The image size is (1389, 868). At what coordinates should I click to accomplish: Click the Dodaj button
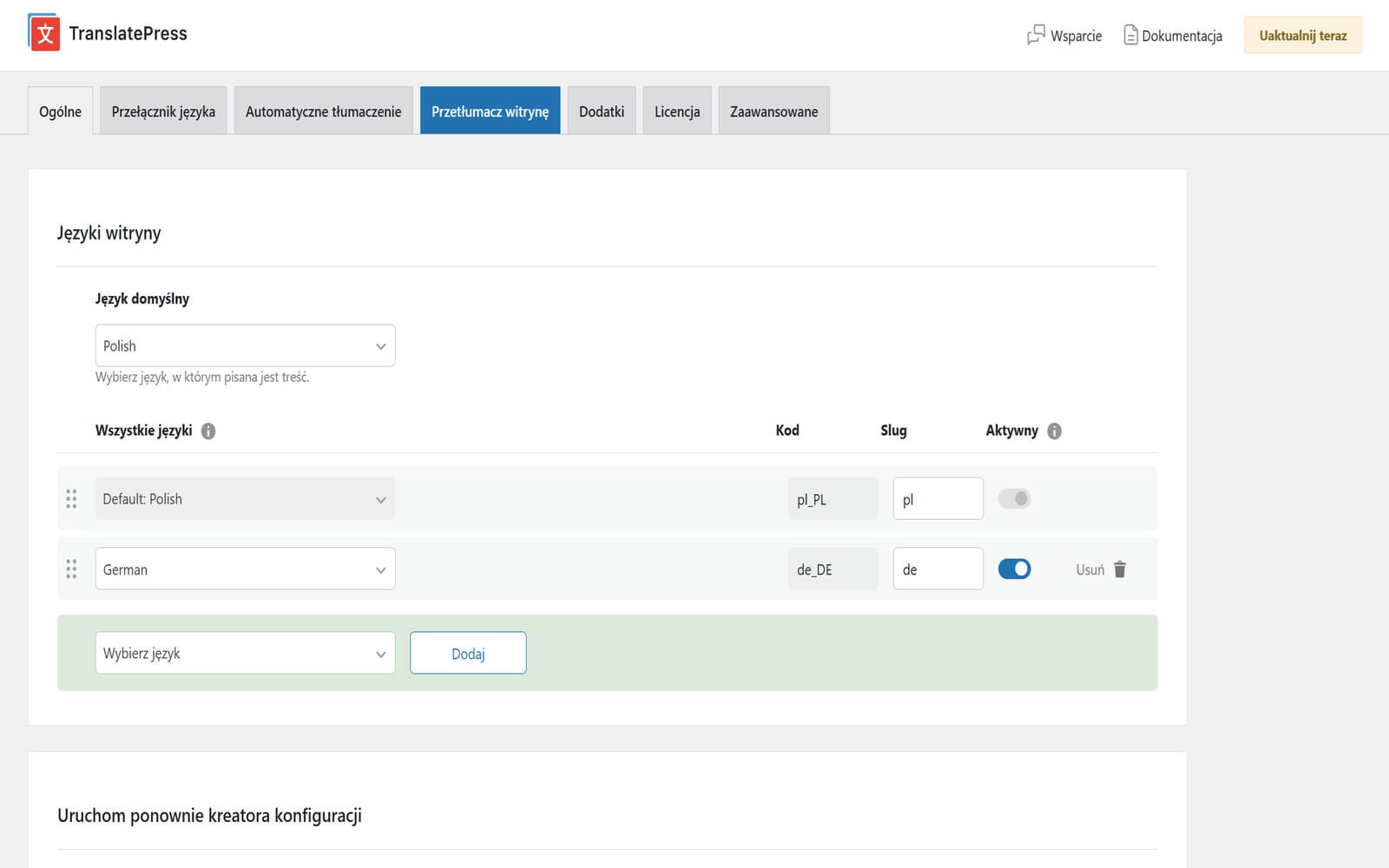(x=468, y=653)
